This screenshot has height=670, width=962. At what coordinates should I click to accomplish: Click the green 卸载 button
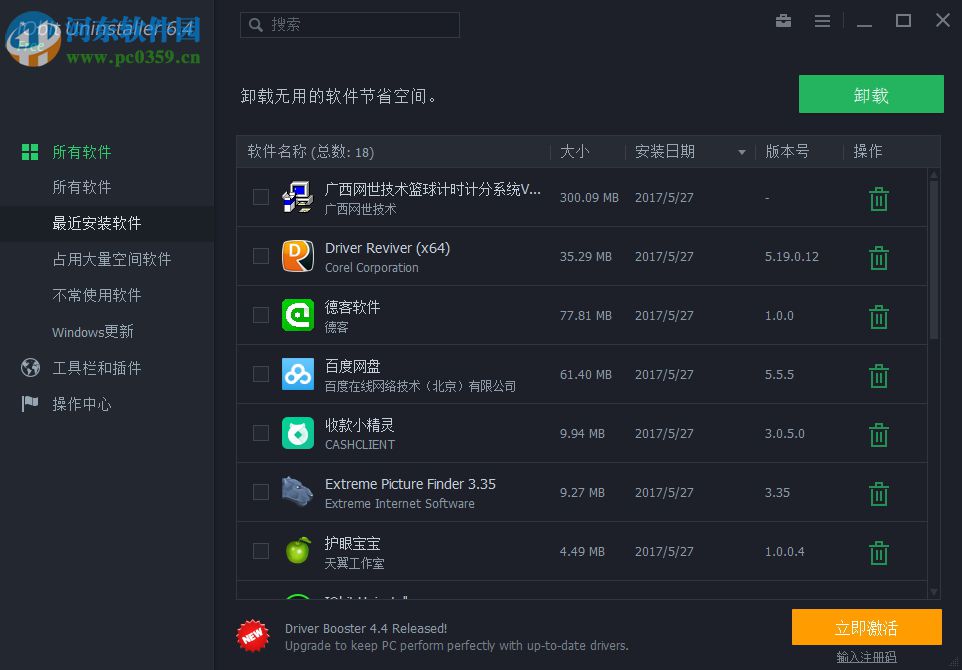871,94
